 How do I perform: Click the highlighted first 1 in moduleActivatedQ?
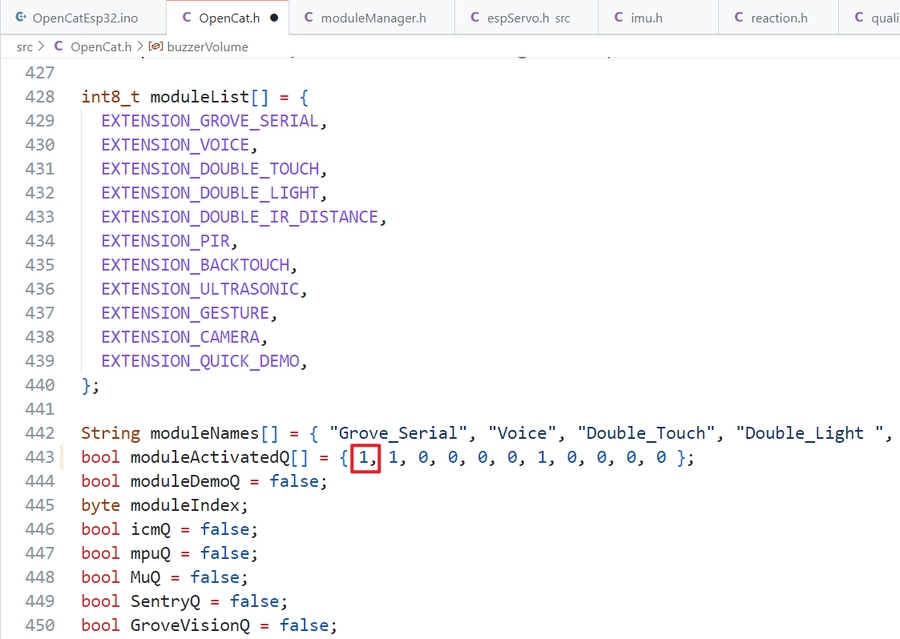pos(365,457)
